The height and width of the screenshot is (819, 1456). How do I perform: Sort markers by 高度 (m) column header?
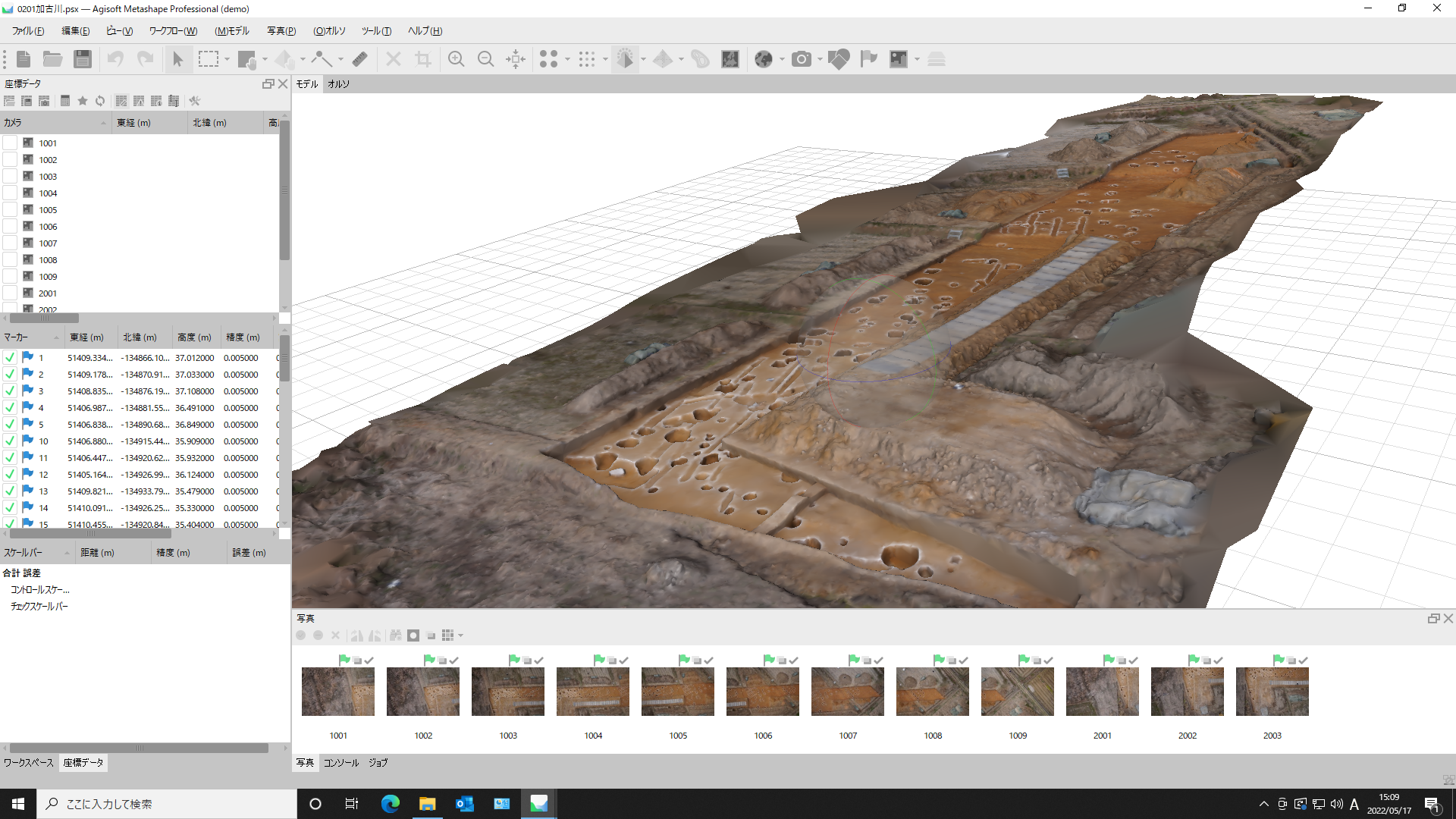(195, 337)
